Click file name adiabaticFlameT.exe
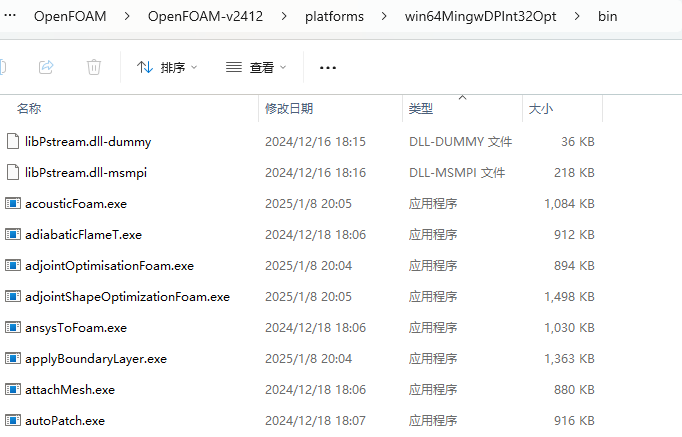Image resolution: width=682 pixels, height=437 pixels. 83,235
